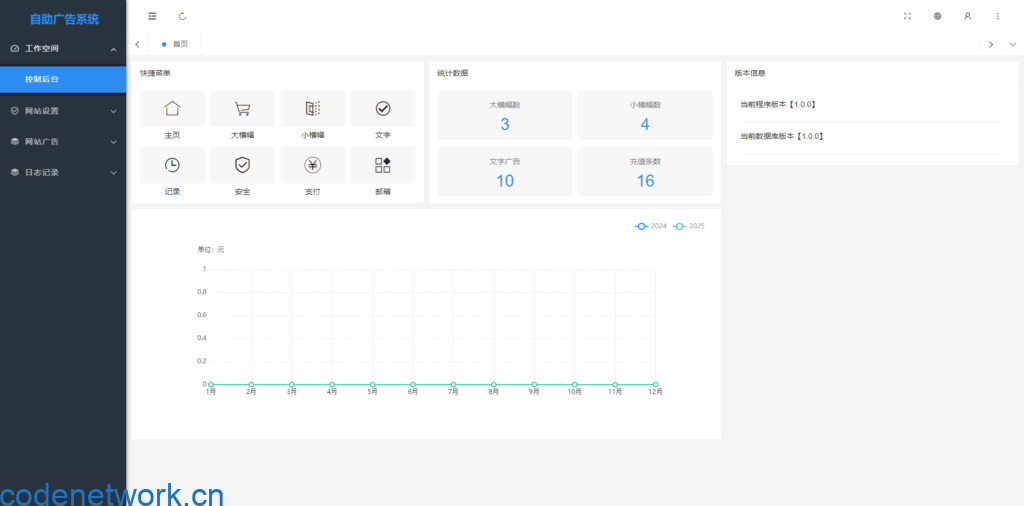
Task: Open the 安全 shield shortcut icon
Action: 242,165
